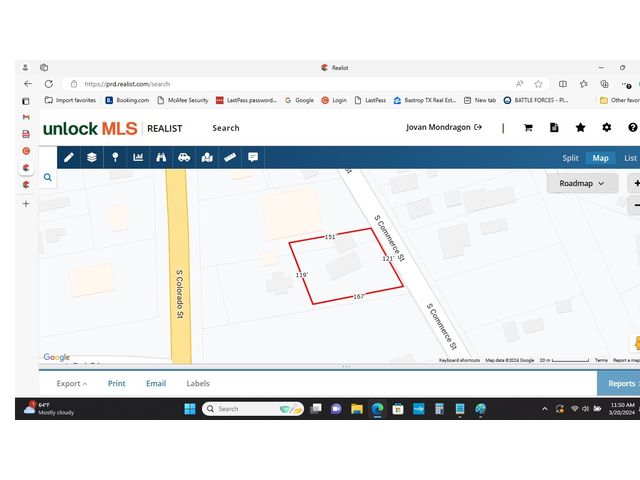Click the star favorites icon in header
The height and width of the screenshot is (480, 640).
(x=580, y=128)
